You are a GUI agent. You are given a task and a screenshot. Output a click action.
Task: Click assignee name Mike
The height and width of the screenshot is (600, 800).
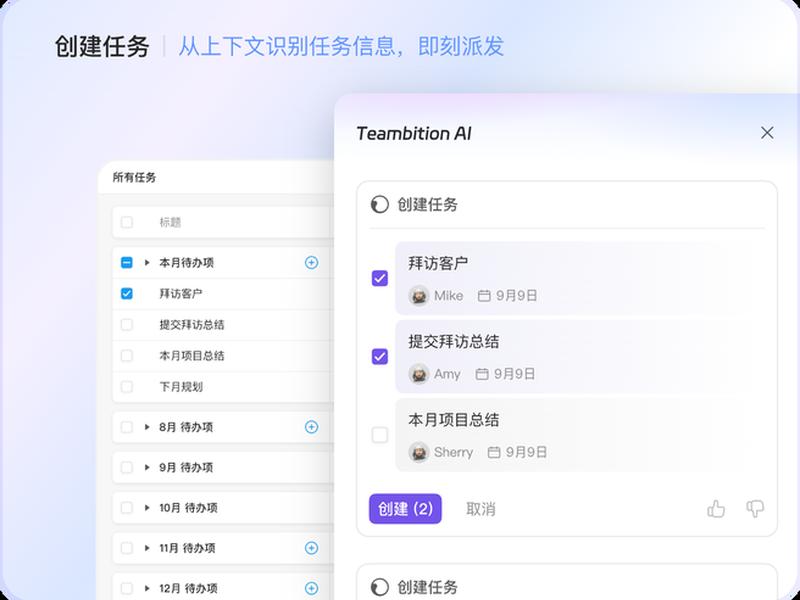(448, 295)
